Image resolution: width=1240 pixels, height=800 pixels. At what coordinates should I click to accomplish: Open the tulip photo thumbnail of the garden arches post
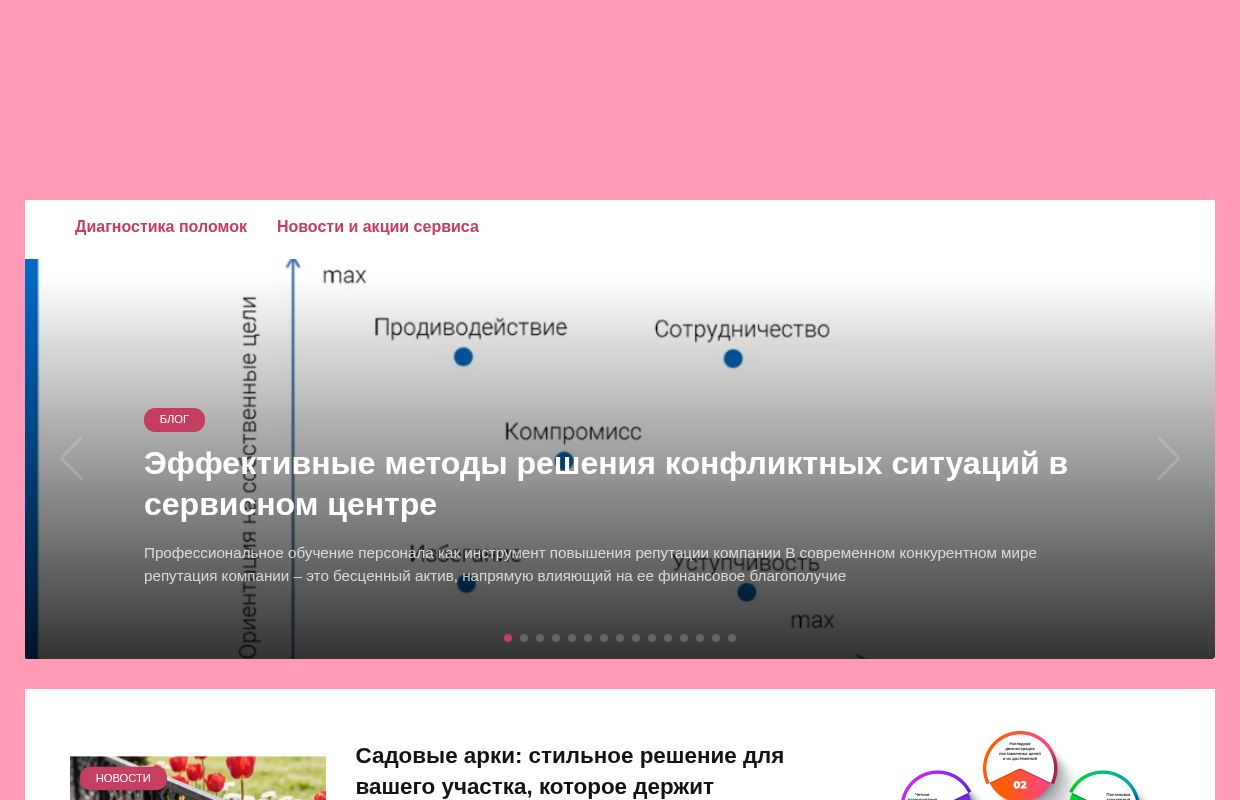click(x=198, y=778)
